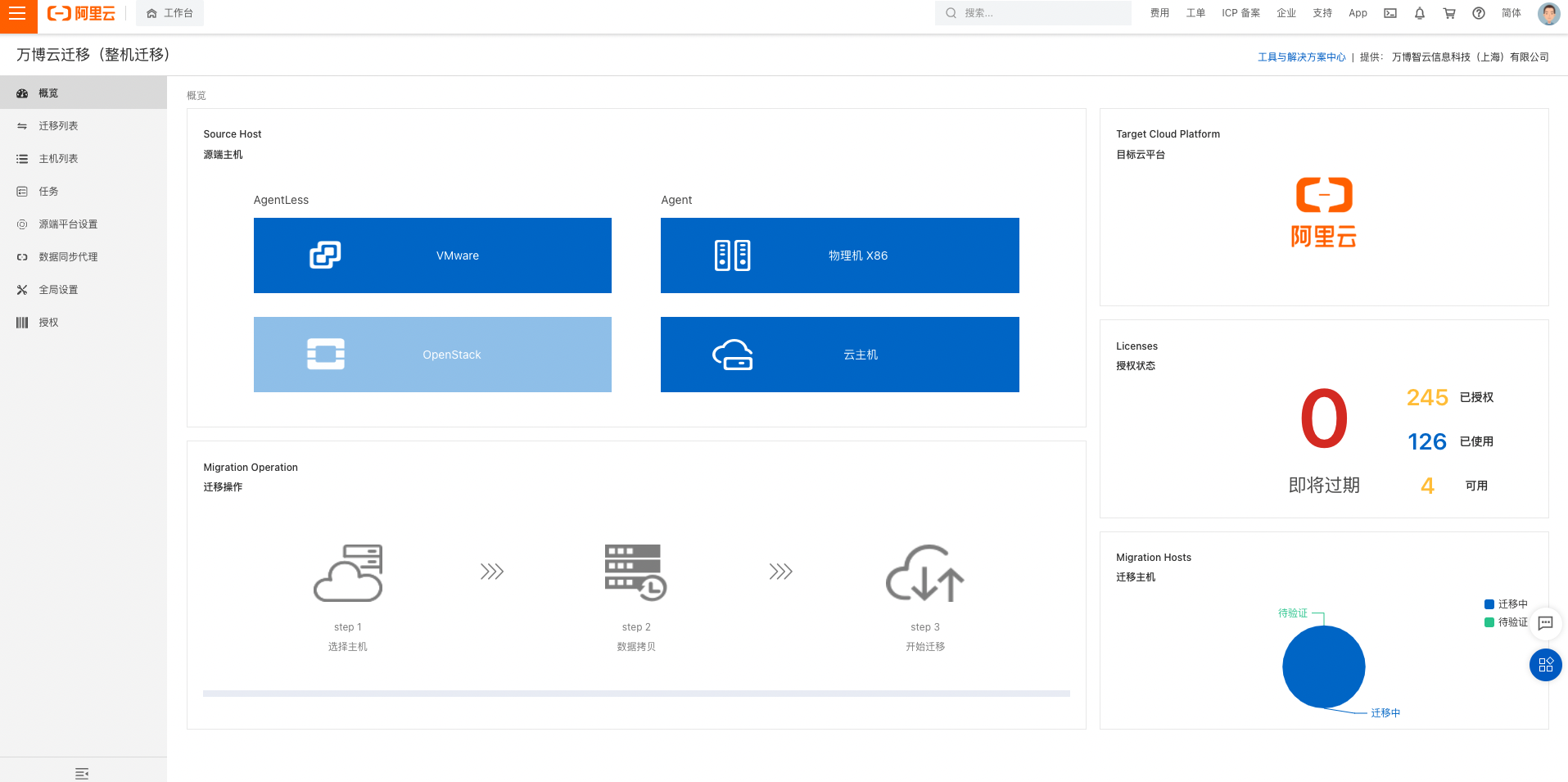
Task: Open the chat feedback floating button
Action: tap(1545, 623)
